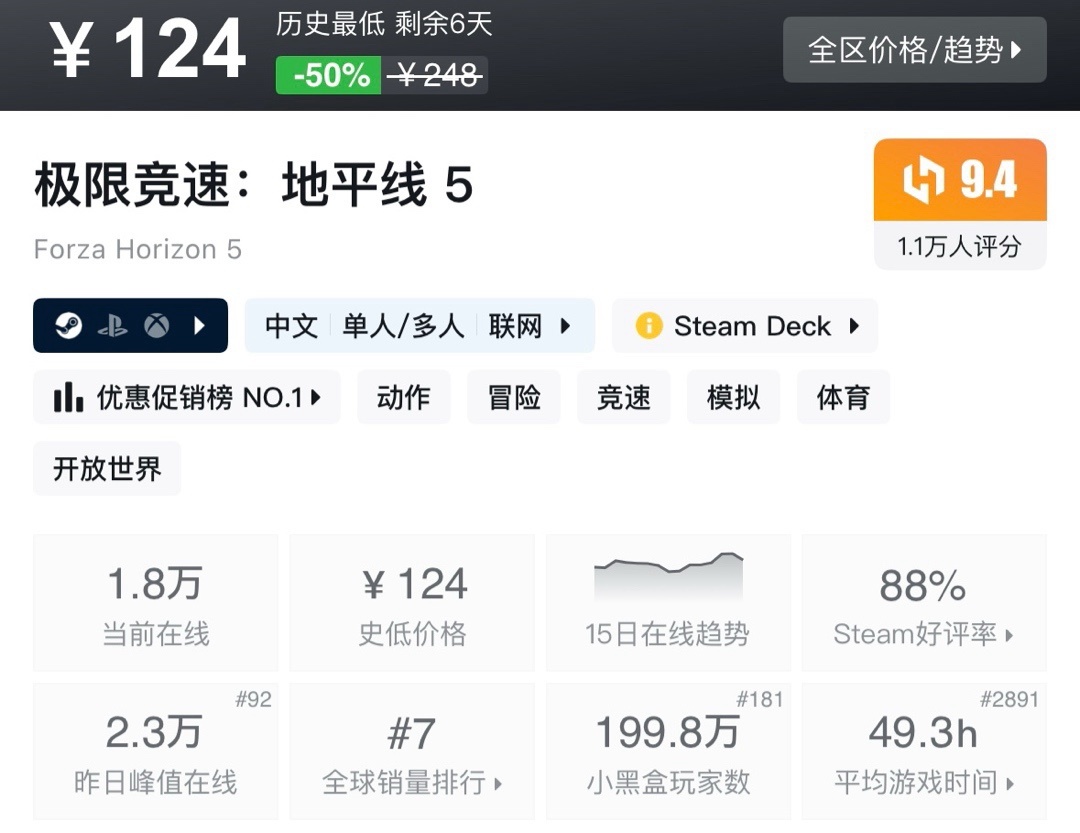Open the ¥124 史低价格 stat card

tap(412, 603)
